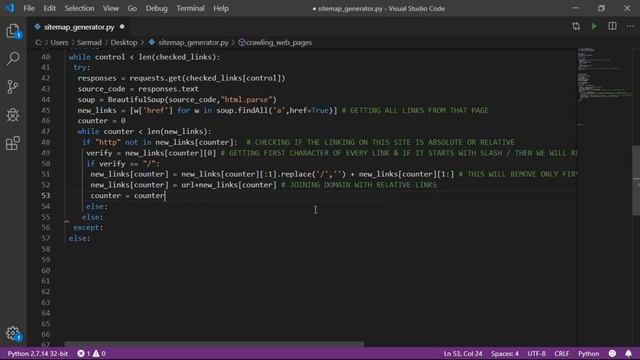Click the Desktop breadcrumb segment
640x360 pixels.
(124, 42)
